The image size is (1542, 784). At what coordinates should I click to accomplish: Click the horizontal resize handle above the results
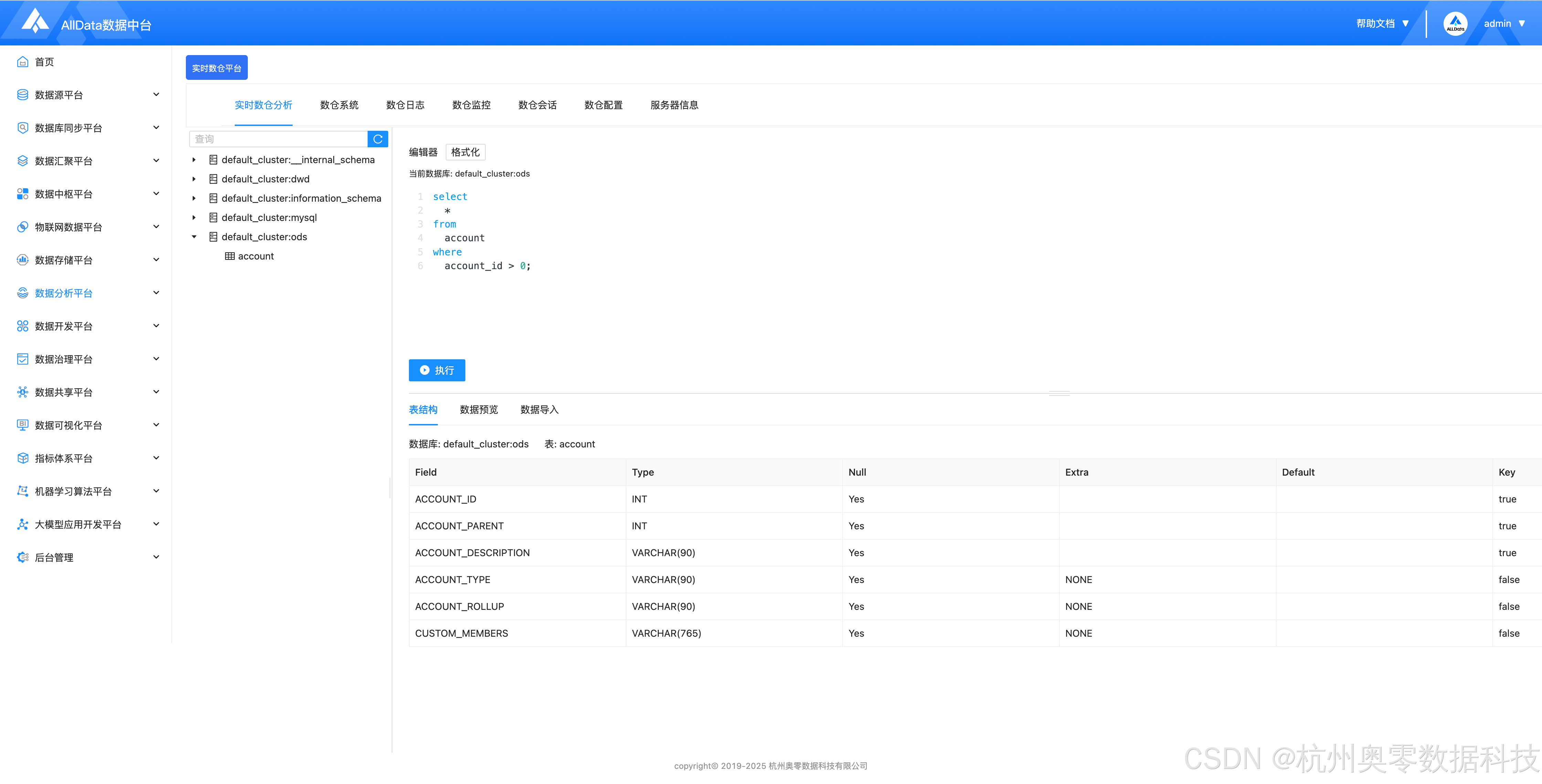tap(1059, 393)
